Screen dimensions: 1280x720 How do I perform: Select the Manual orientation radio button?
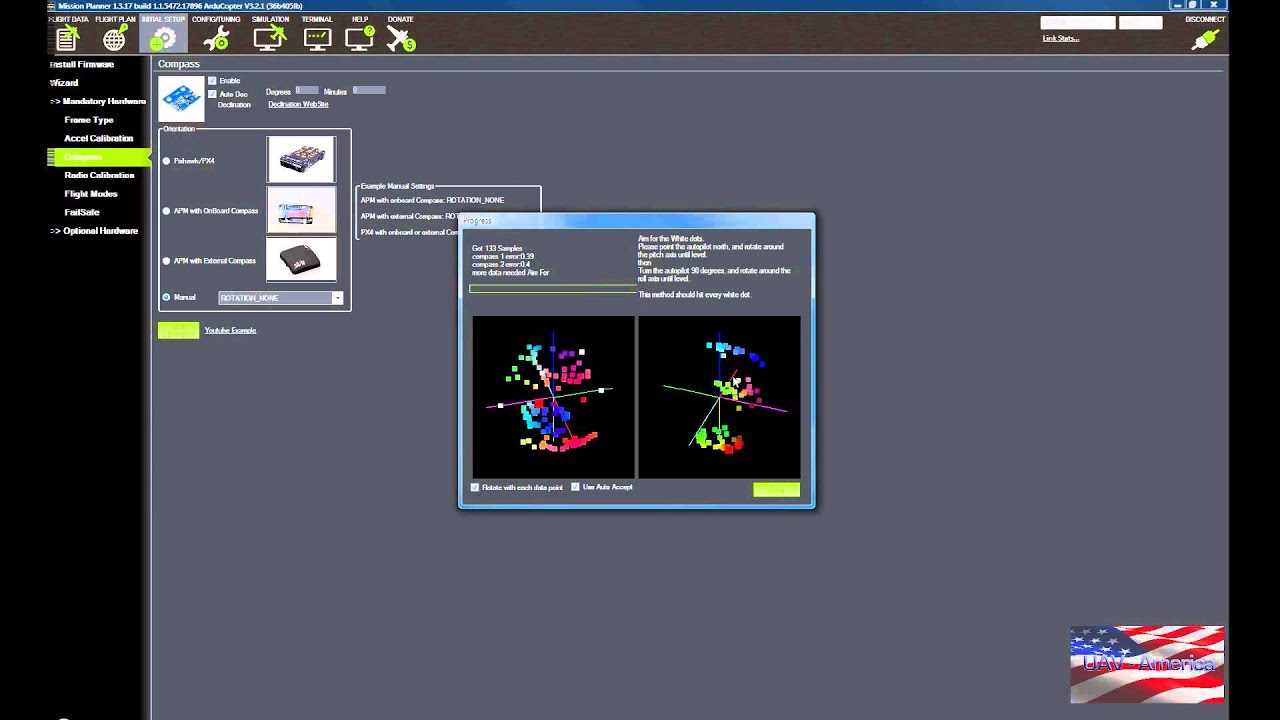[x=166, y=298]
